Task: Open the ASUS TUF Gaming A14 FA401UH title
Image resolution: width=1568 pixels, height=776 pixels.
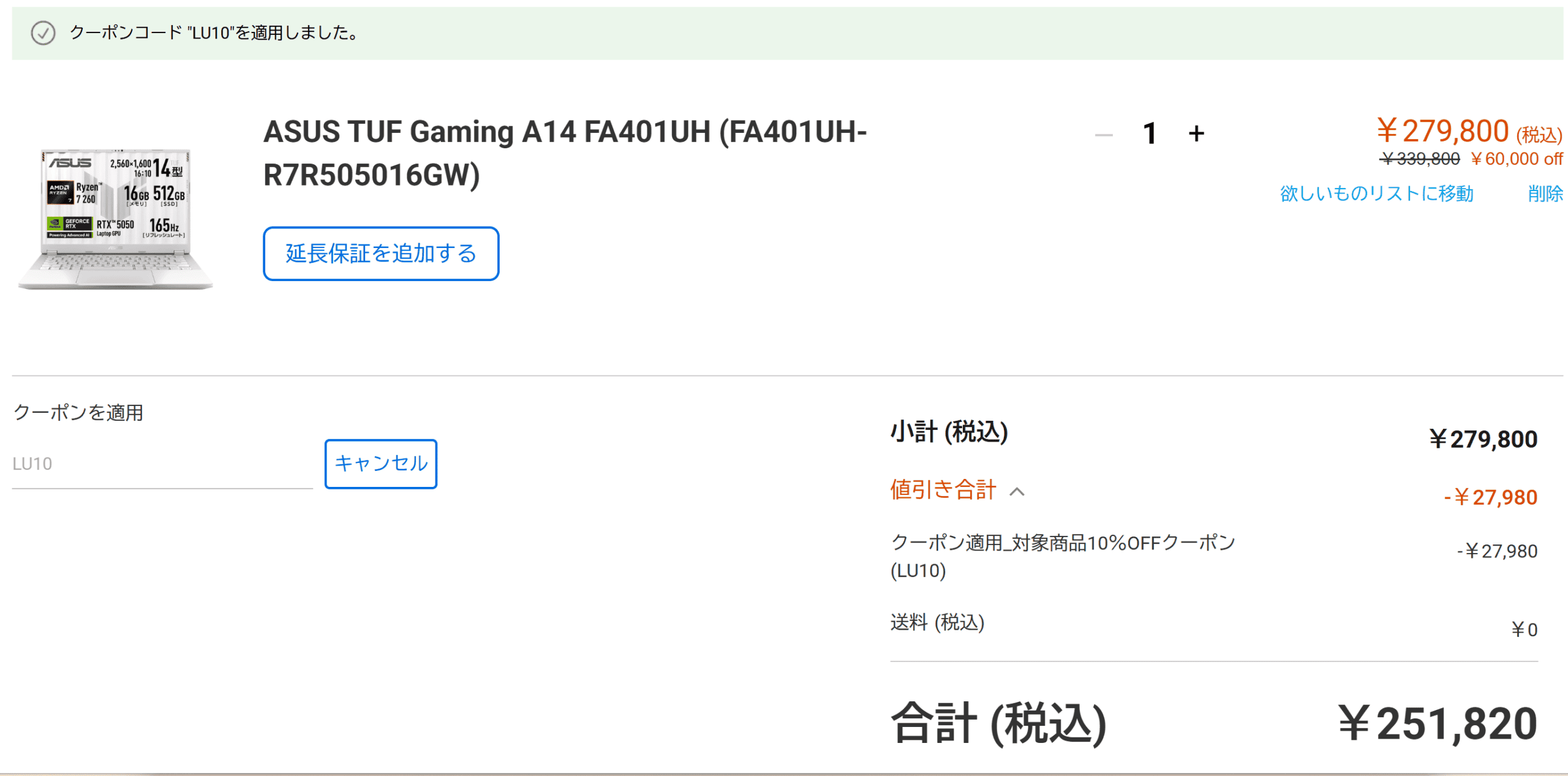Action: pyautogui.click(x=565, y=153)
